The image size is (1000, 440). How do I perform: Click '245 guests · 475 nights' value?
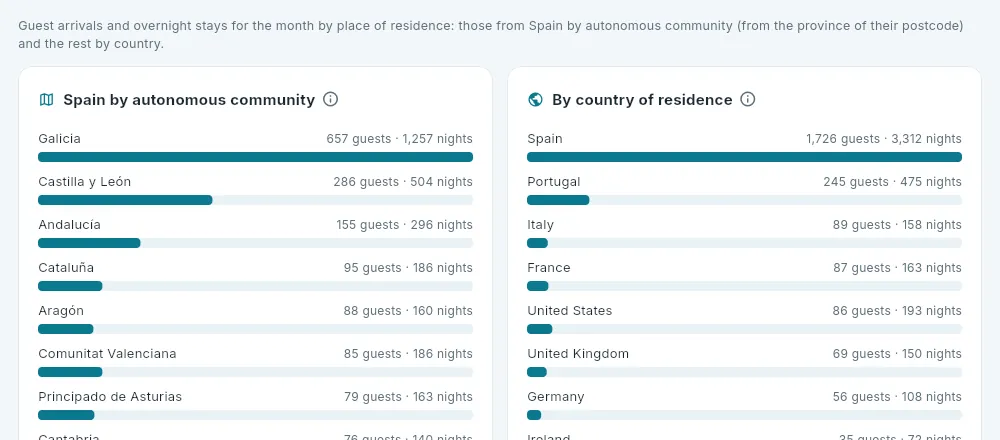coord(892,182)
